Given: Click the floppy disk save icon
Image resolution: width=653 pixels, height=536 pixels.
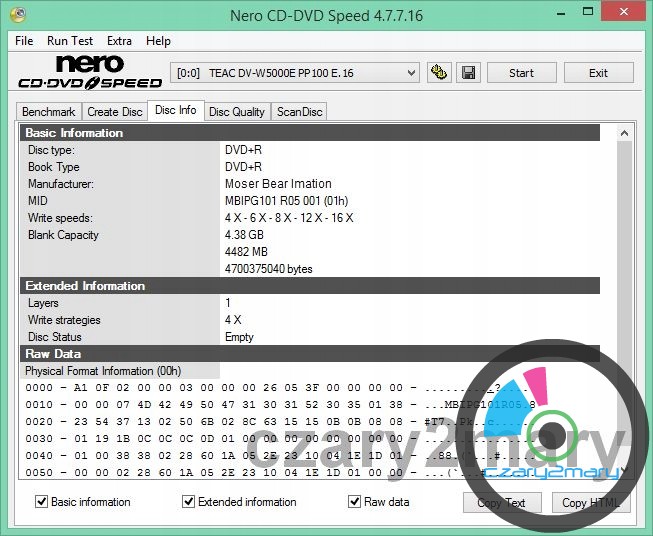Looking at the screenshot, I should 468,73.
